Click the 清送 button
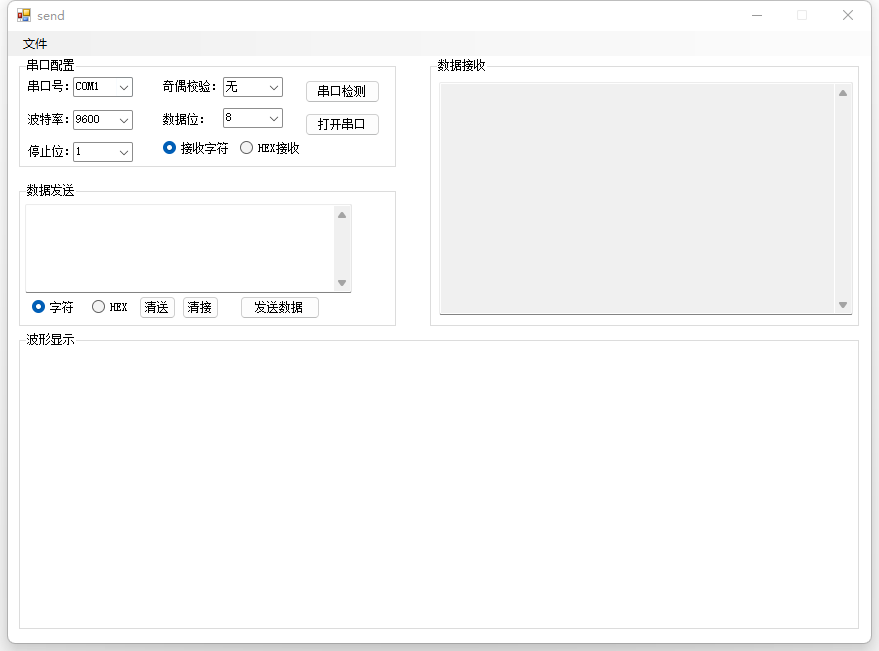The image size is (879, 651). [x=157, y=307]
